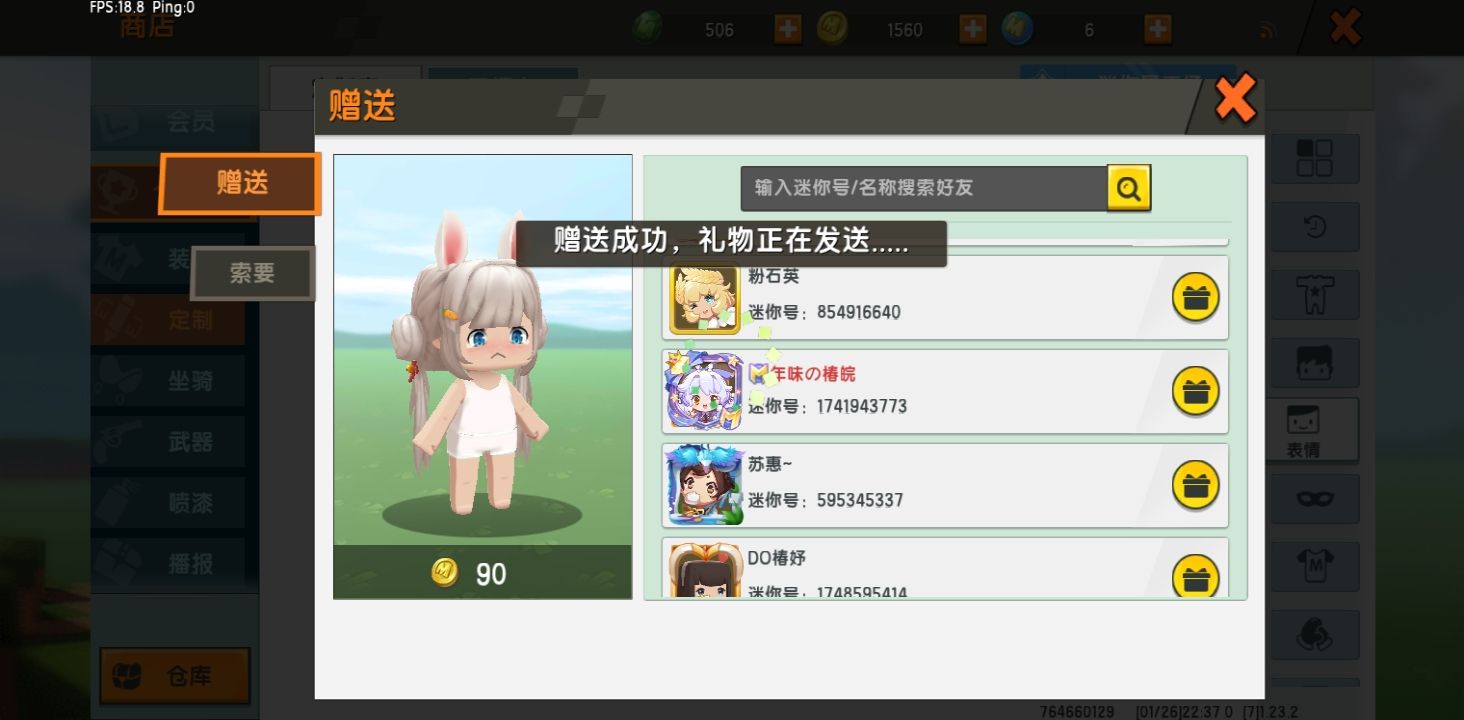Viewport: 1464px width, 720px height.
Task: Open the 仓库 warehouse button
Action: (x=175, y=677)
